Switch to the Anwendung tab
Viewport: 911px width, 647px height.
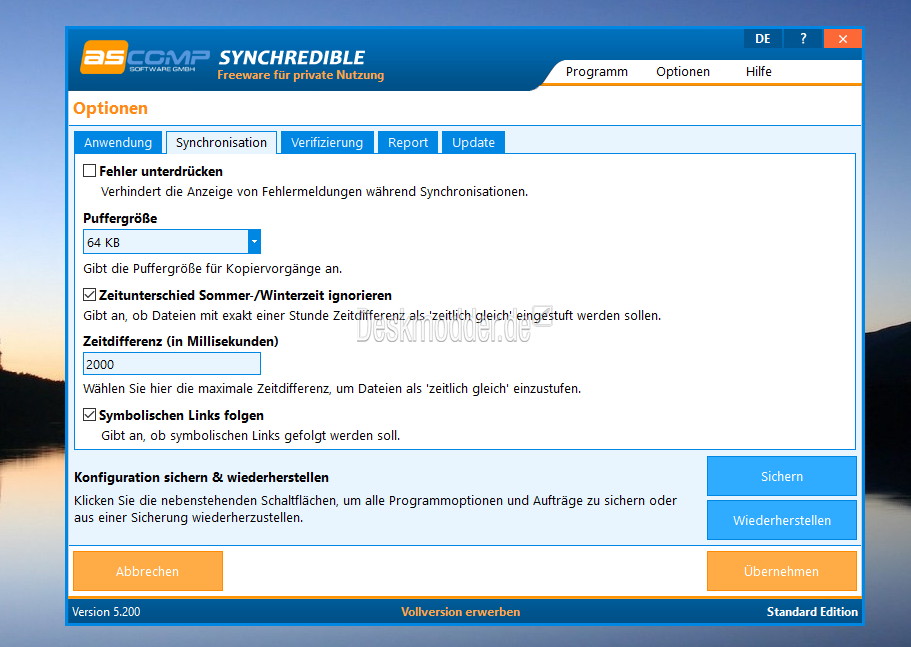click(x=118, y=142)
